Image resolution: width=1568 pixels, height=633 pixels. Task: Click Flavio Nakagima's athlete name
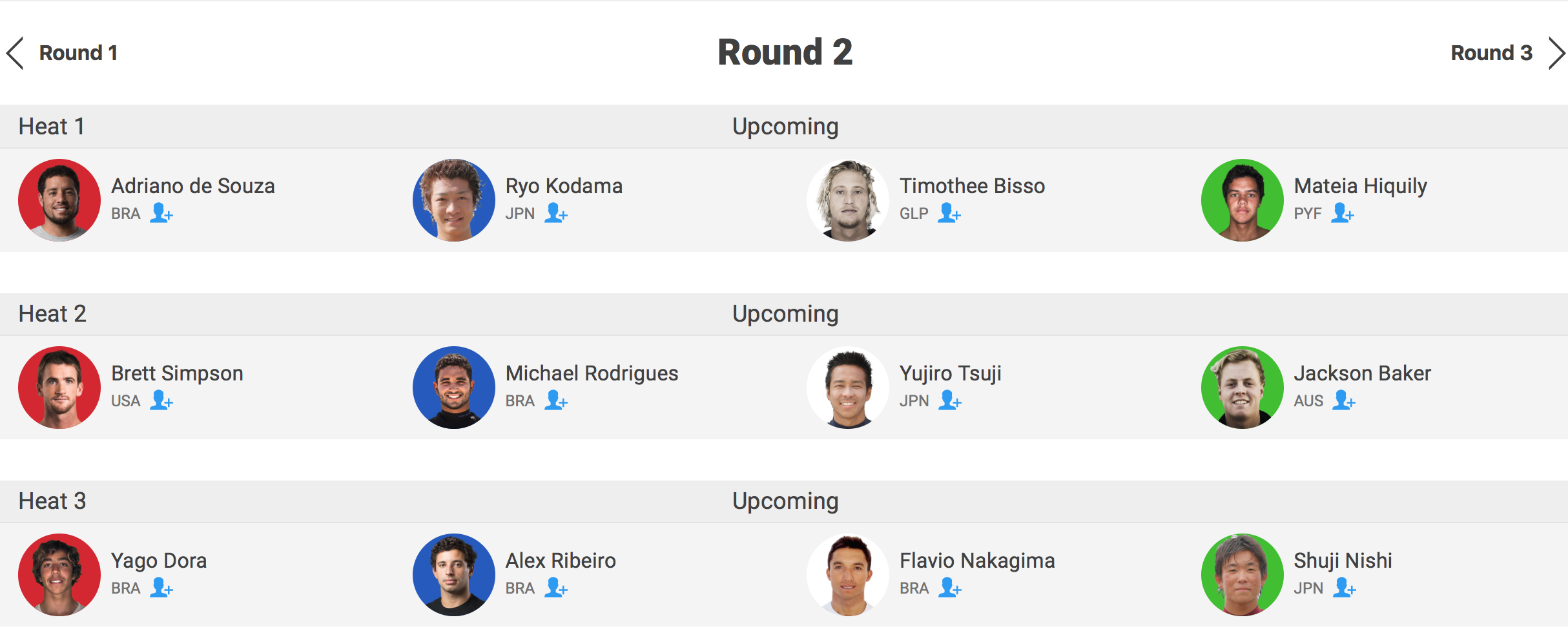[x=977, y=561]
